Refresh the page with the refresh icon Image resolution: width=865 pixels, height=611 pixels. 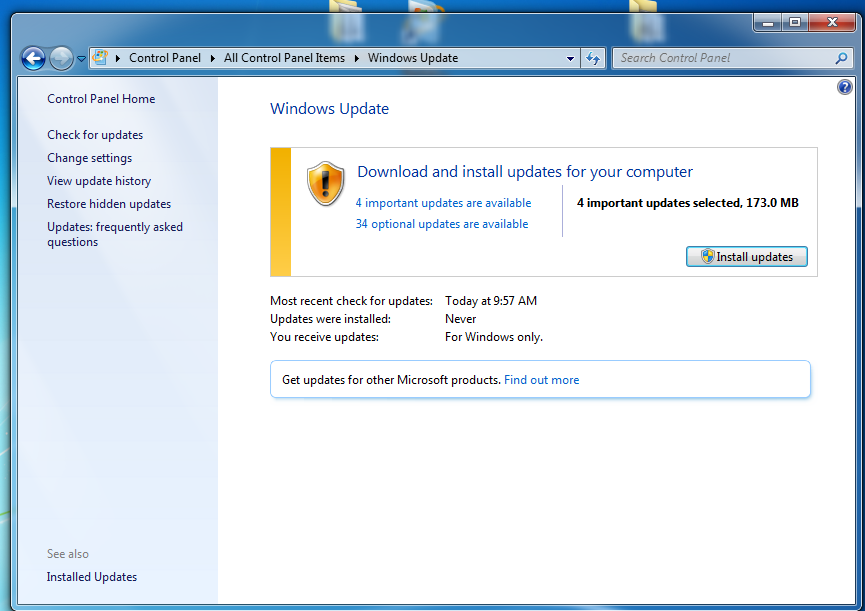click(x=593, y=58)
